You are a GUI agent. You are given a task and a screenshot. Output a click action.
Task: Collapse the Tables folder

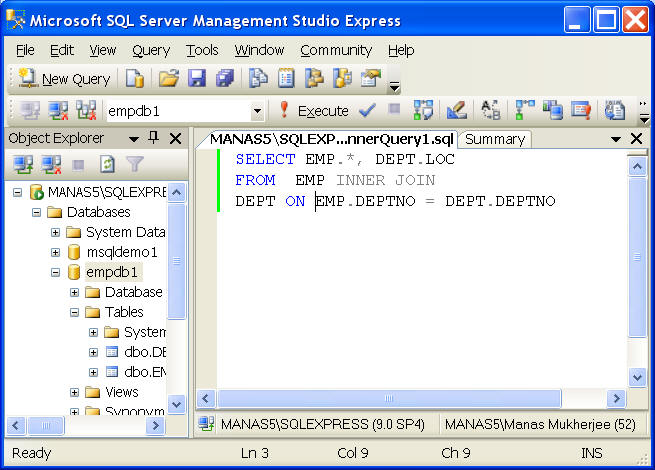point(74,312)
